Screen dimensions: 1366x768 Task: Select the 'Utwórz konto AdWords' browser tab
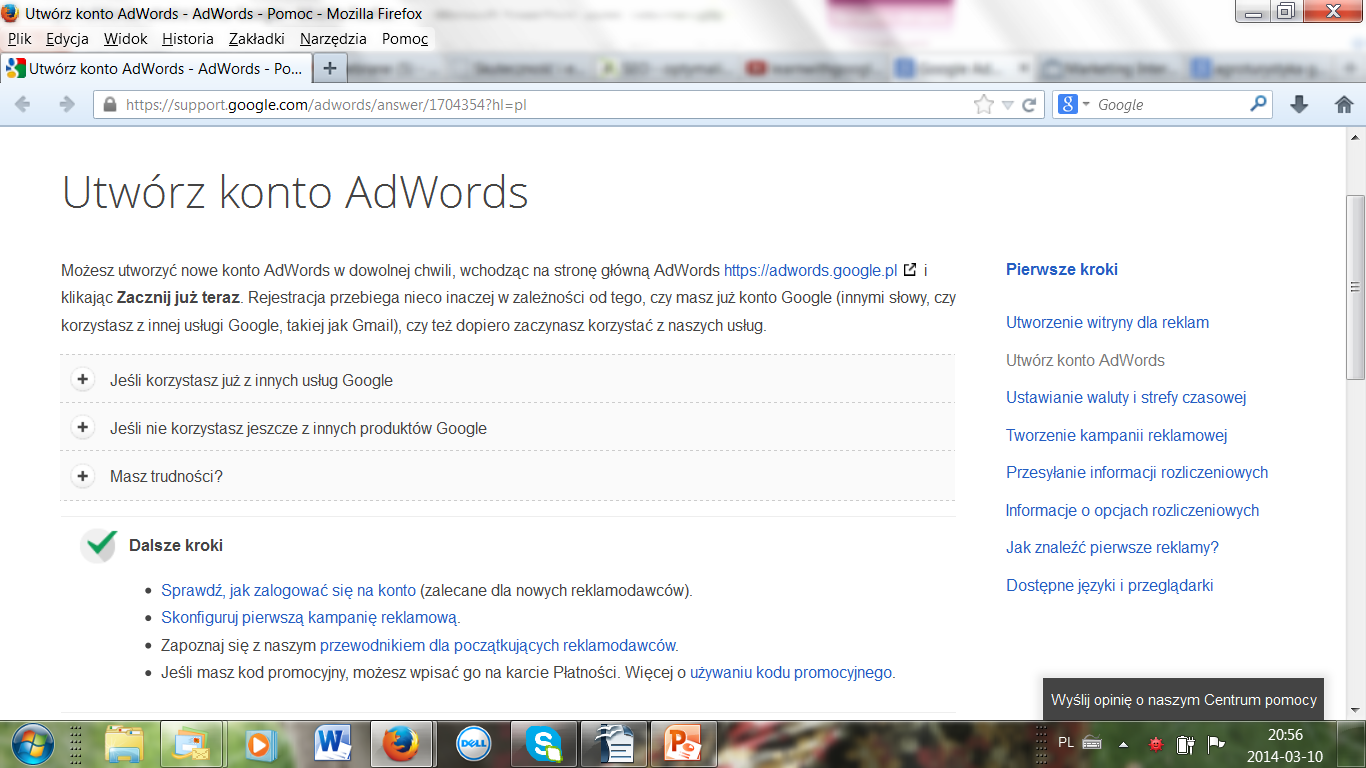[156, 69]
